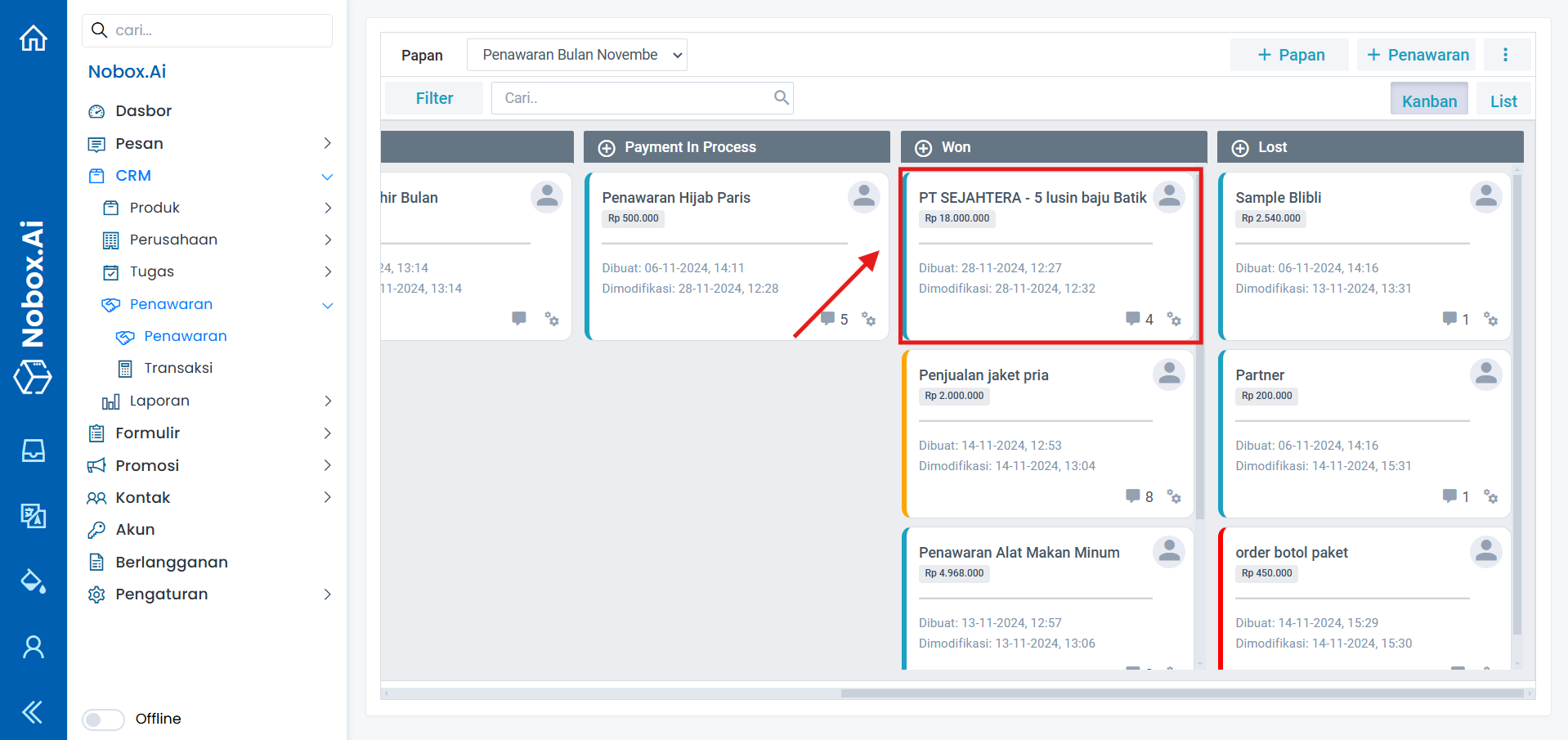The image size is (1568, 740).
Task: Expand the Laporan submenu
Action: [x=327, y=401]
